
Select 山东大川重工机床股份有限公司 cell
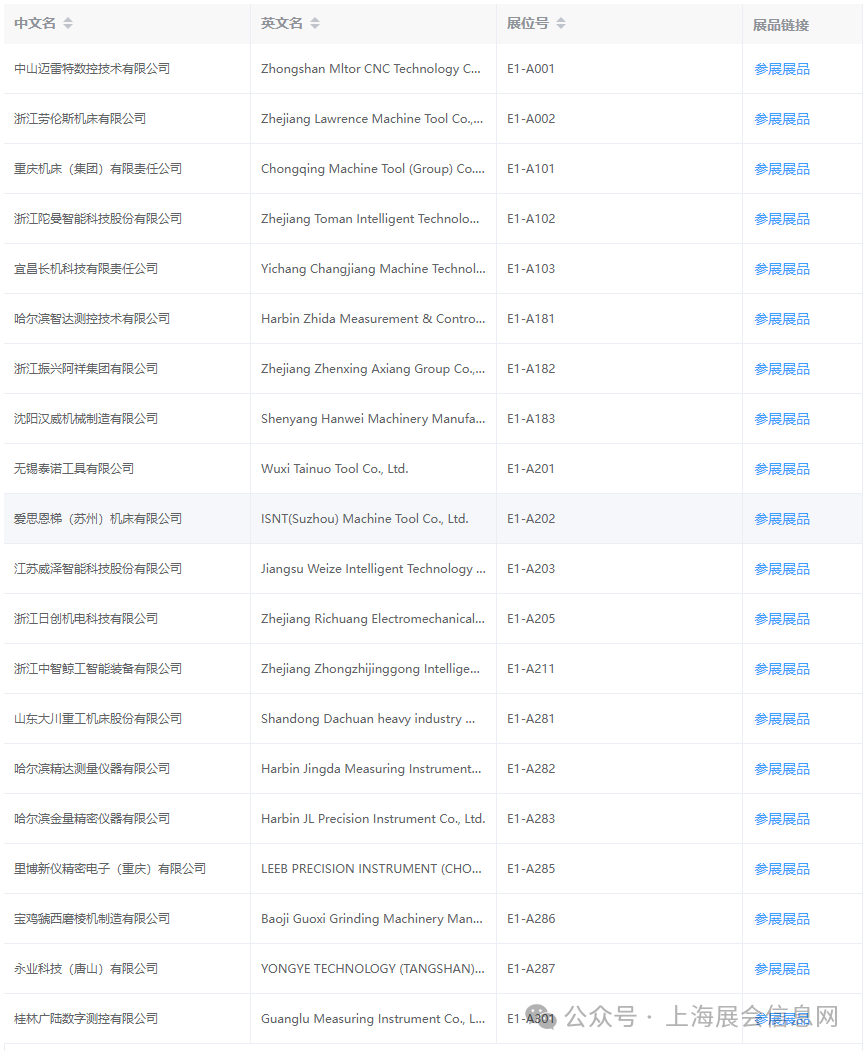point(98,719)
